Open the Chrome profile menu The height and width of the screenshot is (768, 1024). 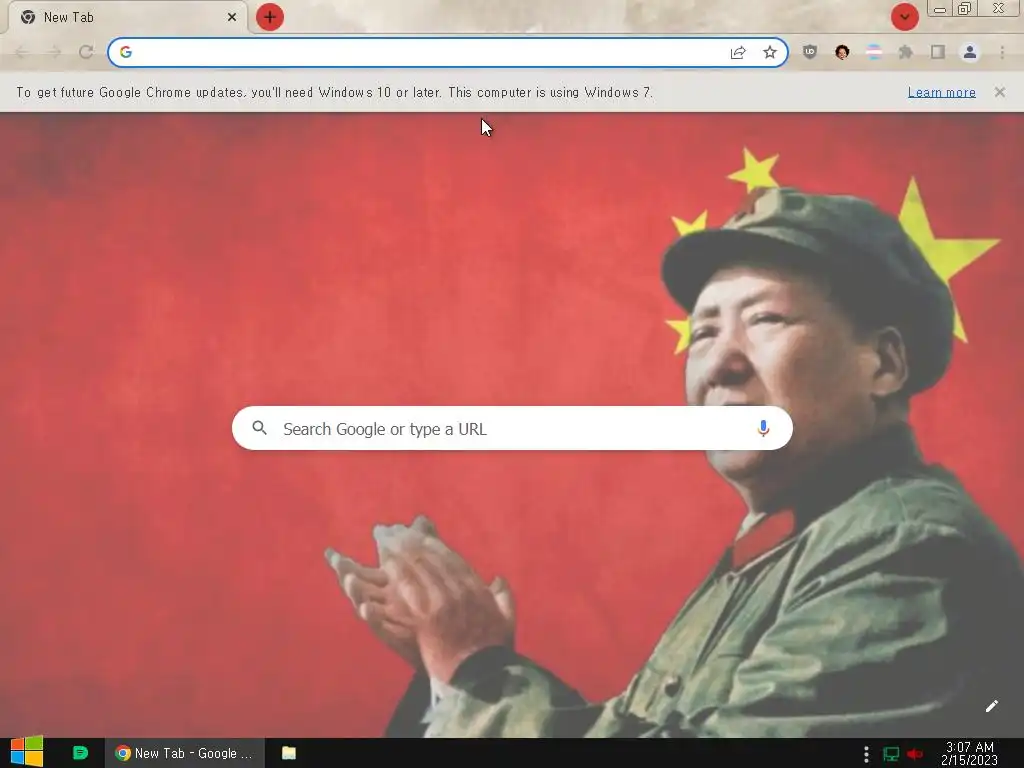pyautogui.click(x=970, y=52)
